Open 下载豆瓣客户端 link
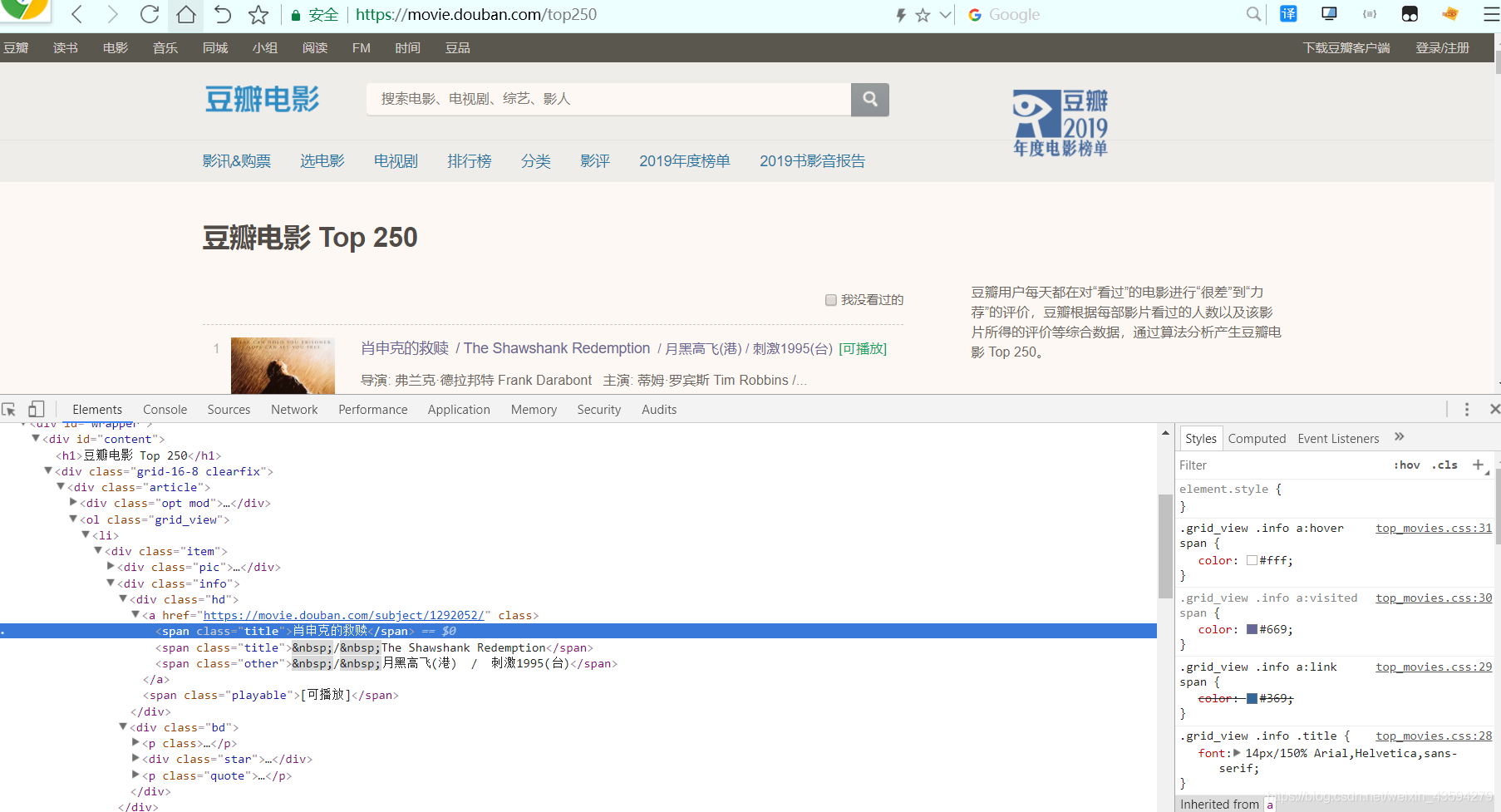Screen dimensions: 1501x812 (x=1346, y=48)
